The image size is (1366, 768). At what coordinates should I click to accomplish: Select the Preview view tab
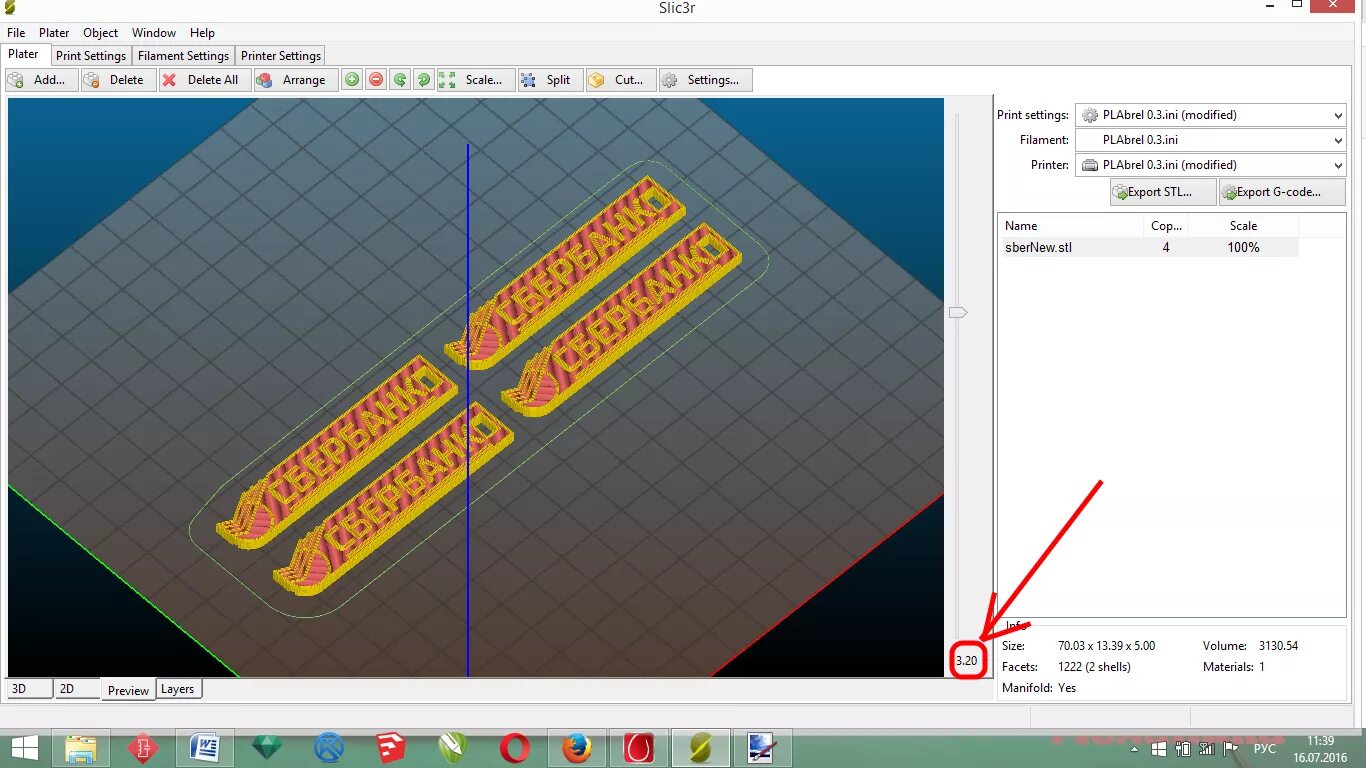pos(128,690)
